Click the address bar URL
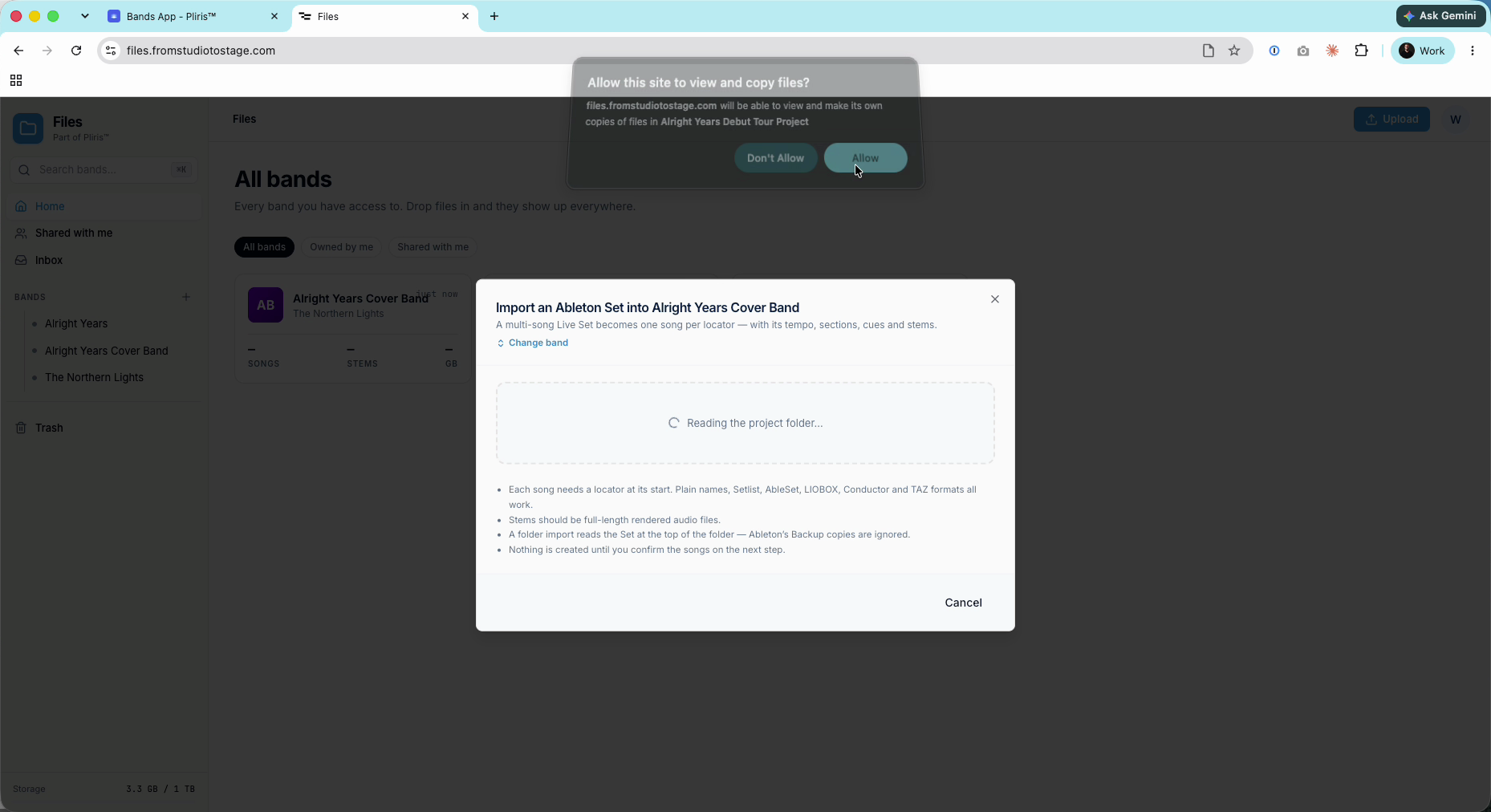Viewport: 1491px width, 812px height. point(201,51)
